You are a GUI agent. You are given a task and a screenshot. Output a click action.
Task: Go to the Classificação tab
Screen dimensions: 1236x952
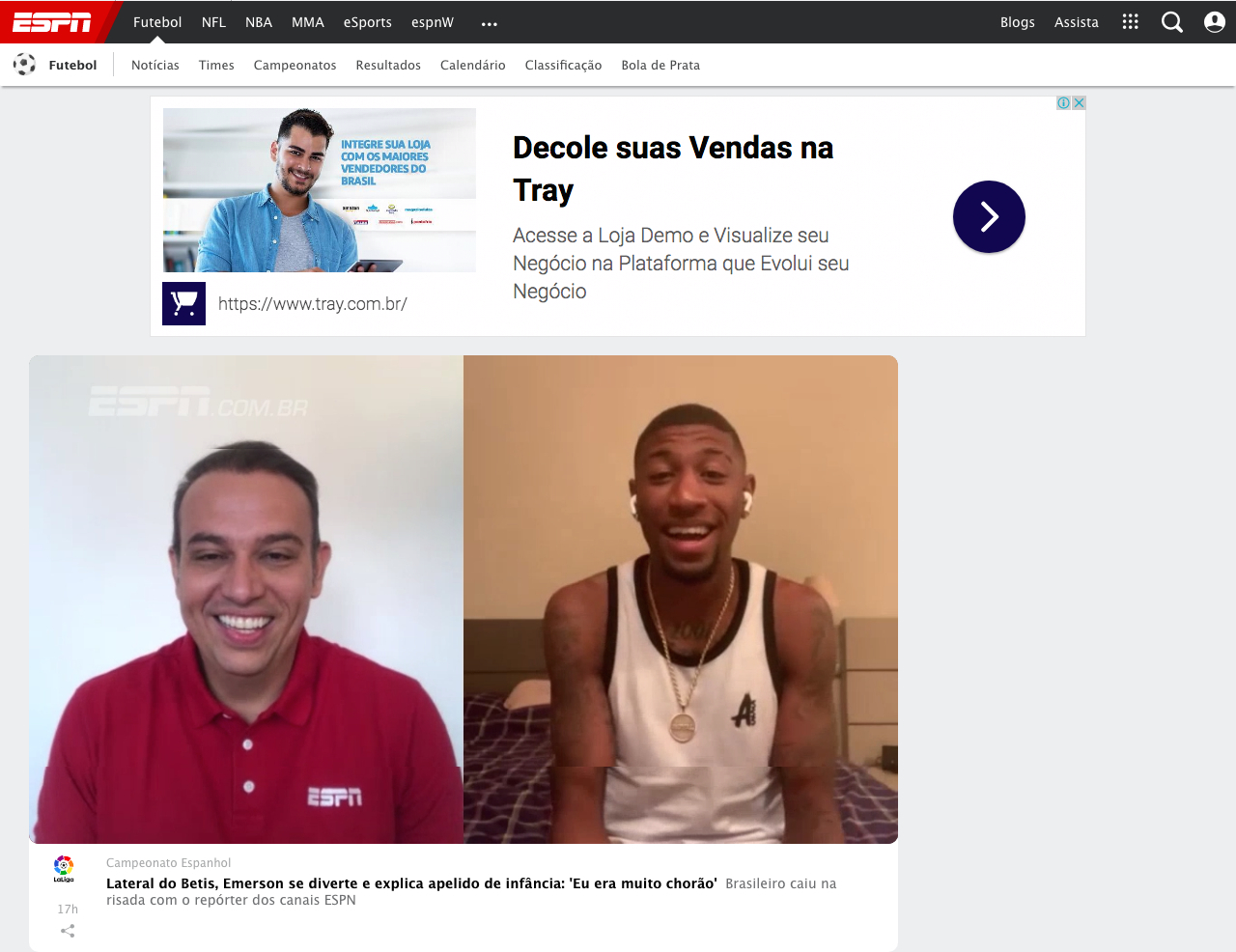pos(563,65)
